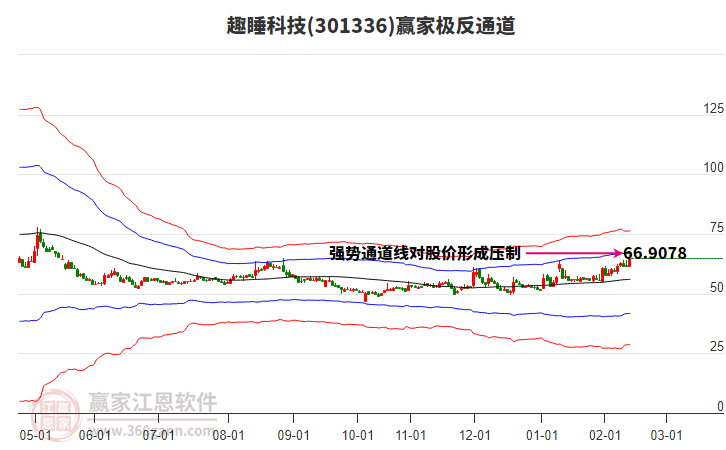
Task: Click the 03-01 date label
Action: 666,436
